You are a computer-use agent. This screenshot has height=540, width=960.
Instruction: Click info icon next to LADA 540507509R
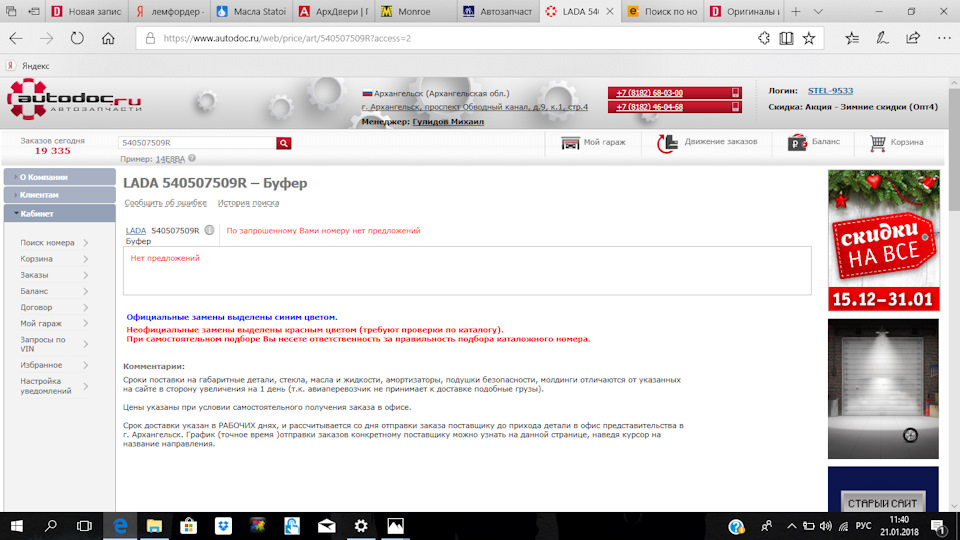209,230
